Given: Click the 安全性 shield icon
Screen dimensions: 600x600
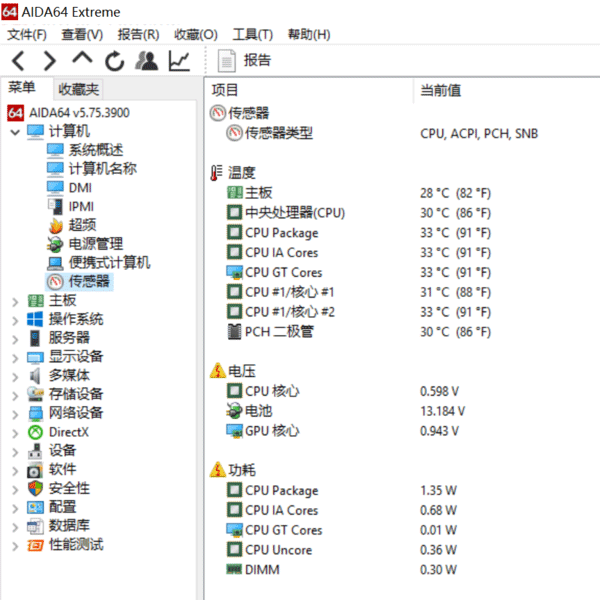Looking at the screenshot, I should [x=36, y=489].
